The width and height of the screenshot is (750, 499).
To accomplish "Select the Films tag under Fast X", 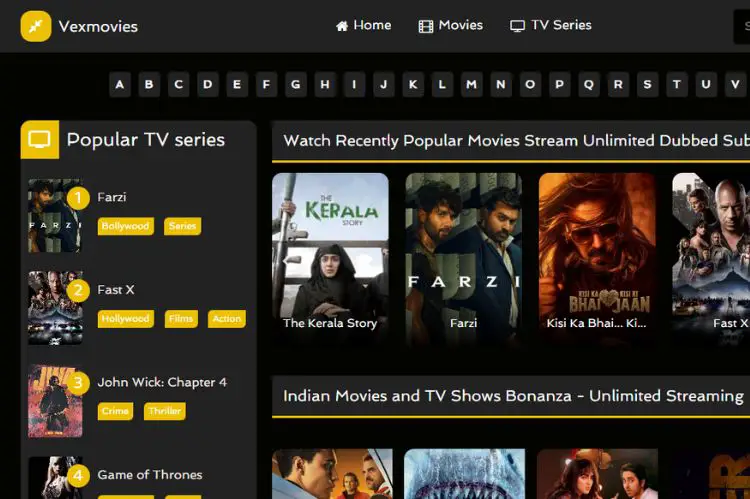I will tap(181, 319).
